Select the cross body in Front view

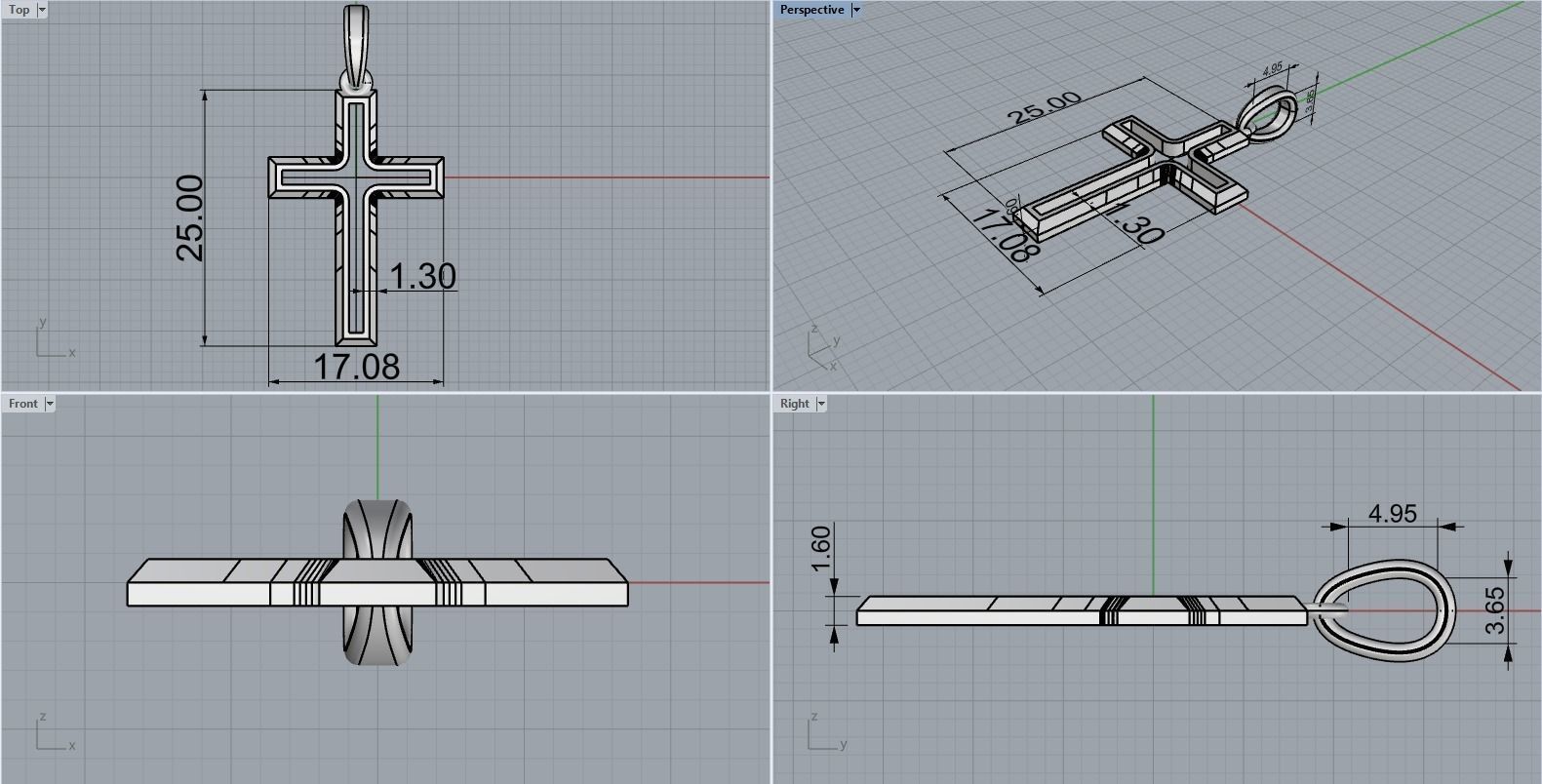tap(377, 582)
